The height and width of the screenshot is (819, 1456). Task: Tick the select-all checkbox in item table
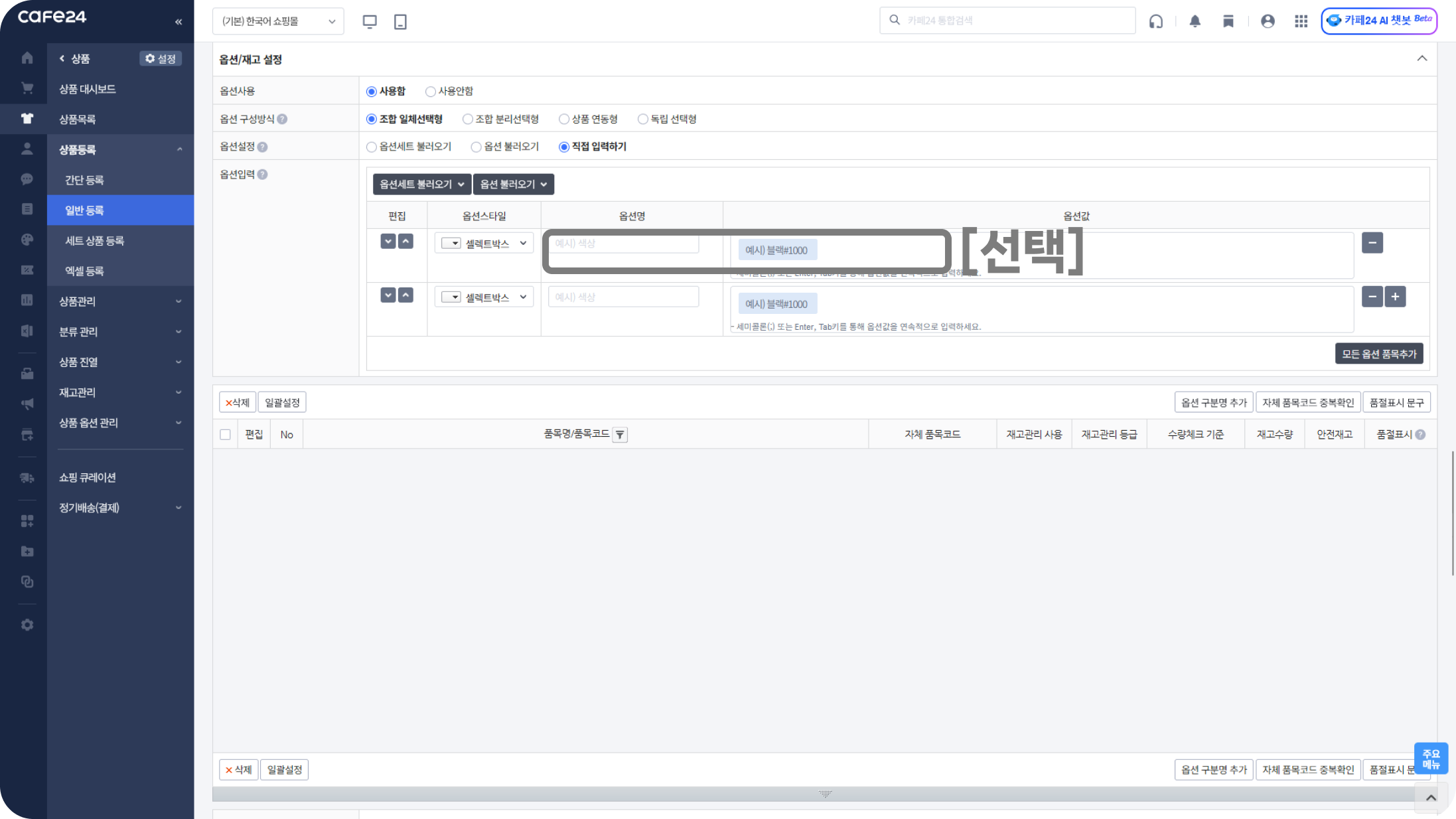click(225, 435)
